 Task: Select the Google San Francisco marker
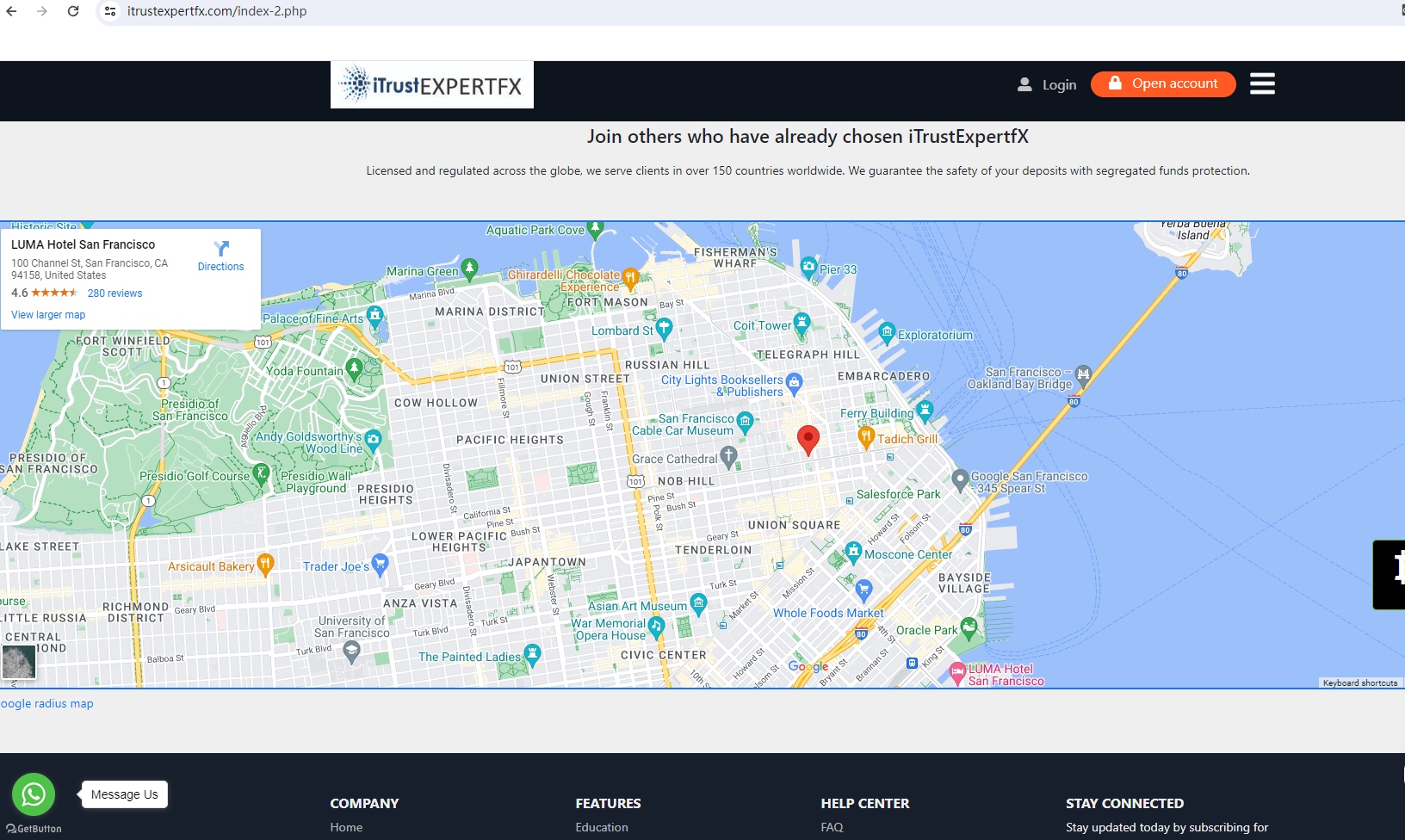960,479
